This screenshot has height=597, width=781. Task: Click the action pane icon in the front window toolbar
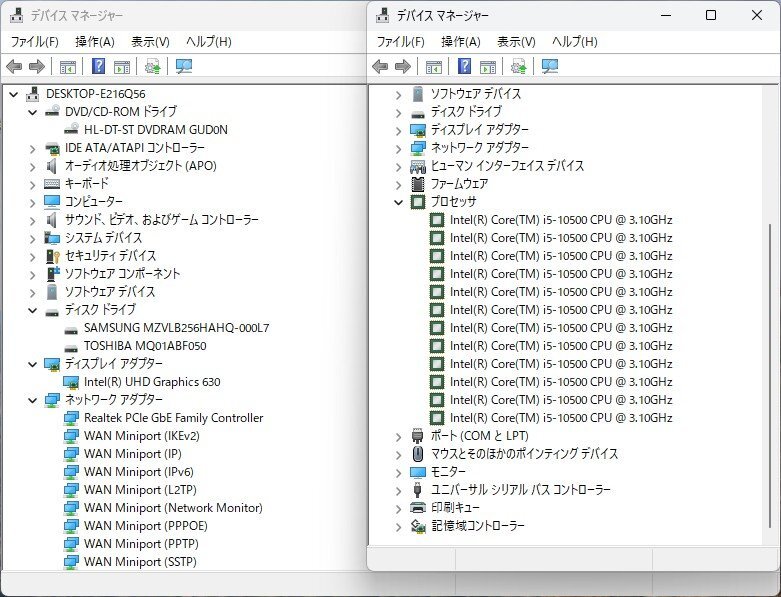(x=487, y=67)
